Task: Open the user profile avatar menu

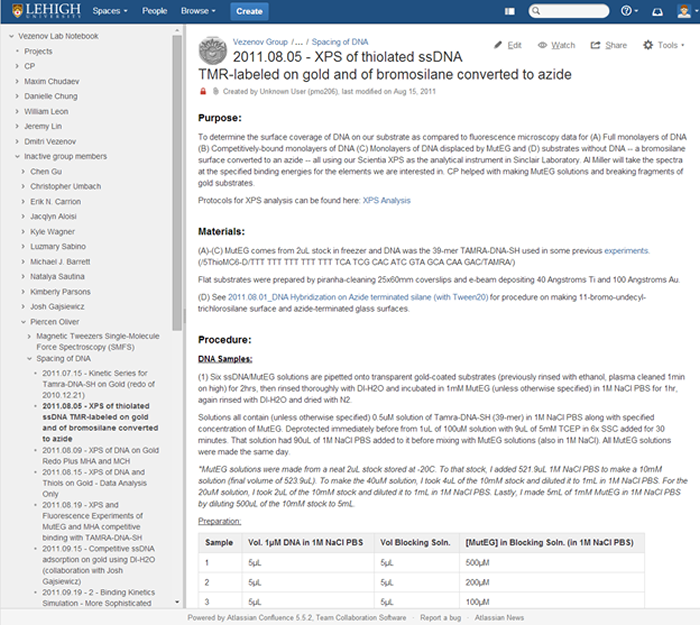Action: [687, 11]
